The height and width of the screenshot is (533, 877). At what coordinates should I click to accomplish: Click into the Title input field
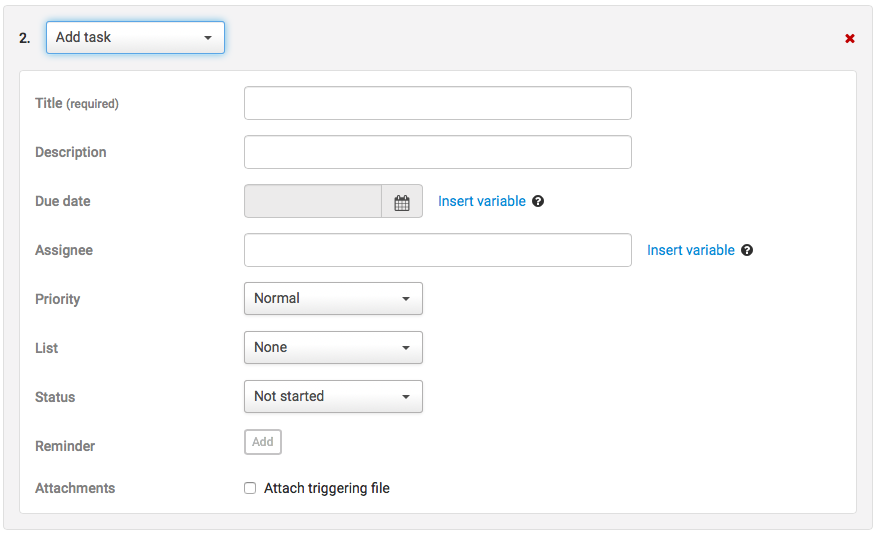tap(437, 103)
